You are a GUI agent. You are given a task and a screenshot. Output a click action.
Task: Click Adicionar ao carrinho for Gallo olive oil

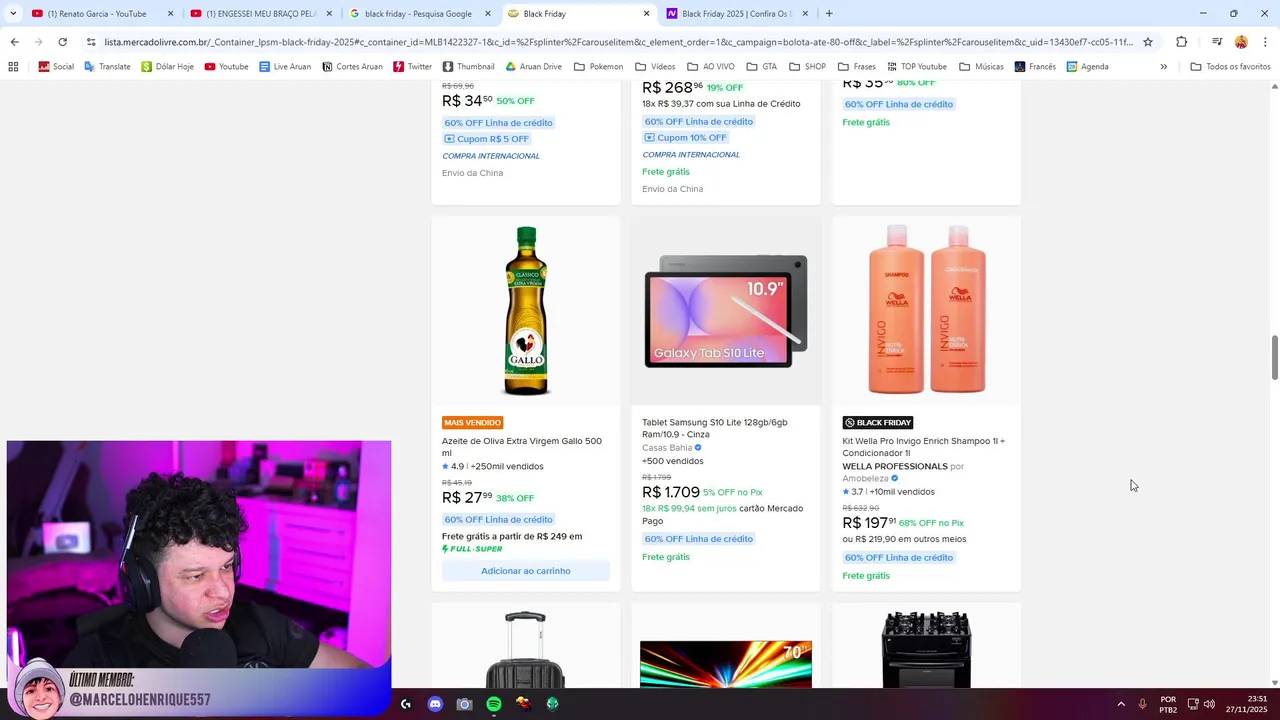(526, 571)
